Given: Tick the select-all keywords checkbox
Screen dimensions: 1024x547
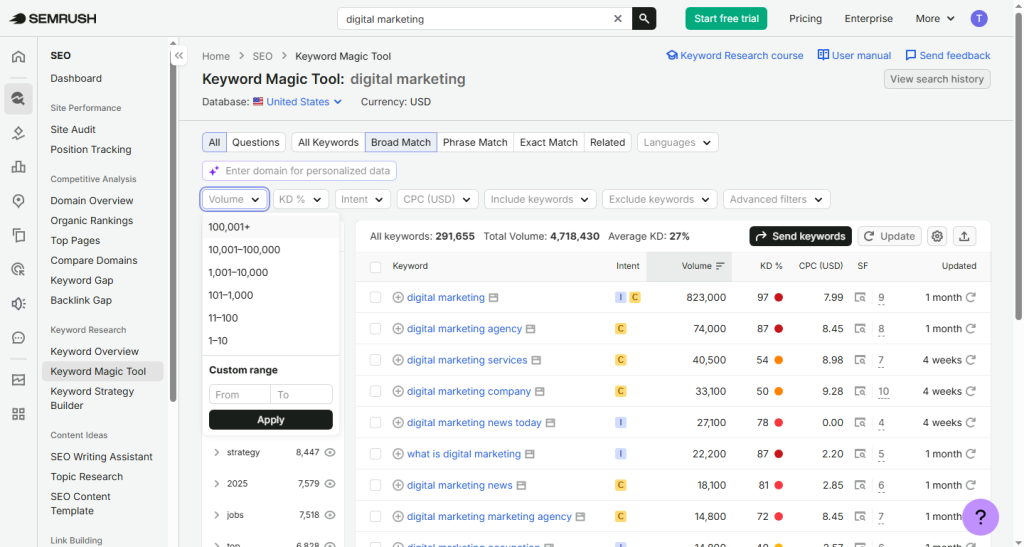Looking at the screenshot, I should [376, 267].
